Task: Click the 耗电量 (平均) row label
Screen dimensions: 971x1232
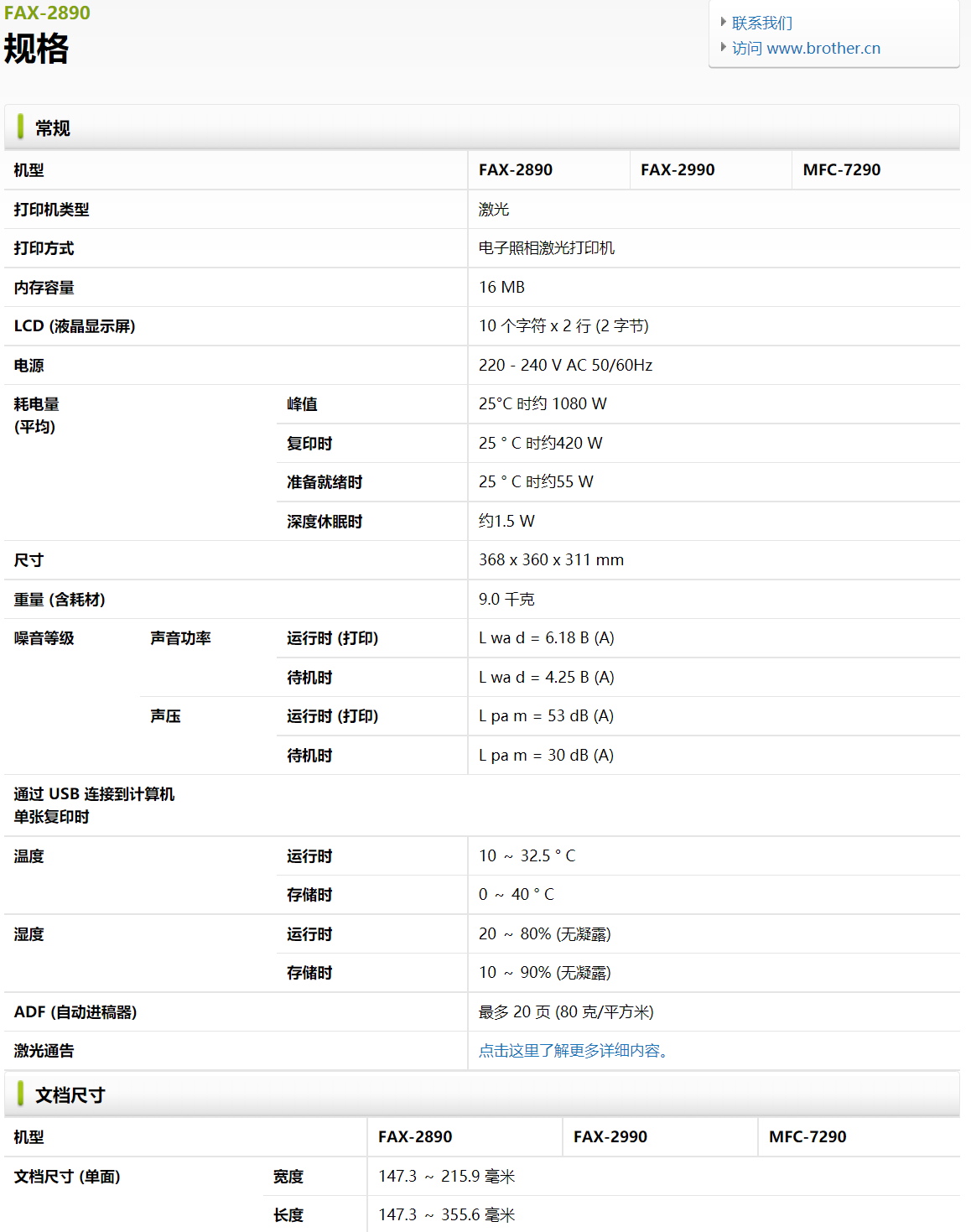Action: click(36, 415)
